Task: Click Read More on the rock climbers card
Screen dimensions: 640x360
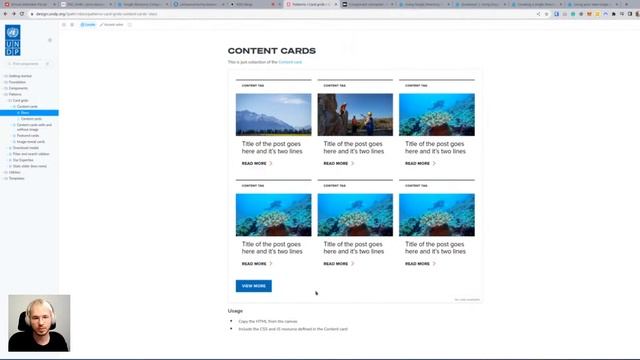Action: pyautogui.click(x=338, y=163)
